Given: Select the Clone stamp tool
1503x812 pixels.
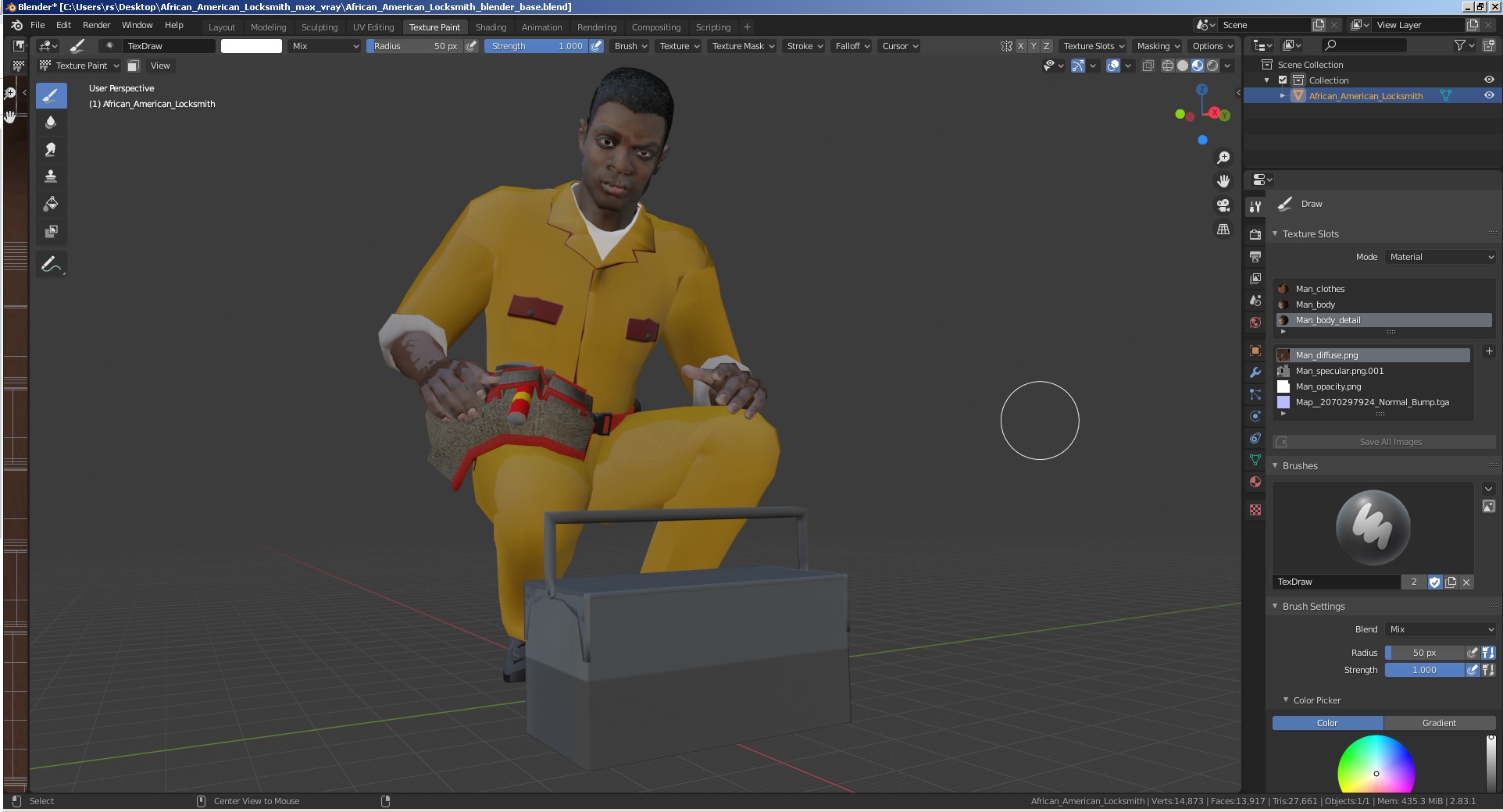Looking at the screenshot, I should 51,176.
